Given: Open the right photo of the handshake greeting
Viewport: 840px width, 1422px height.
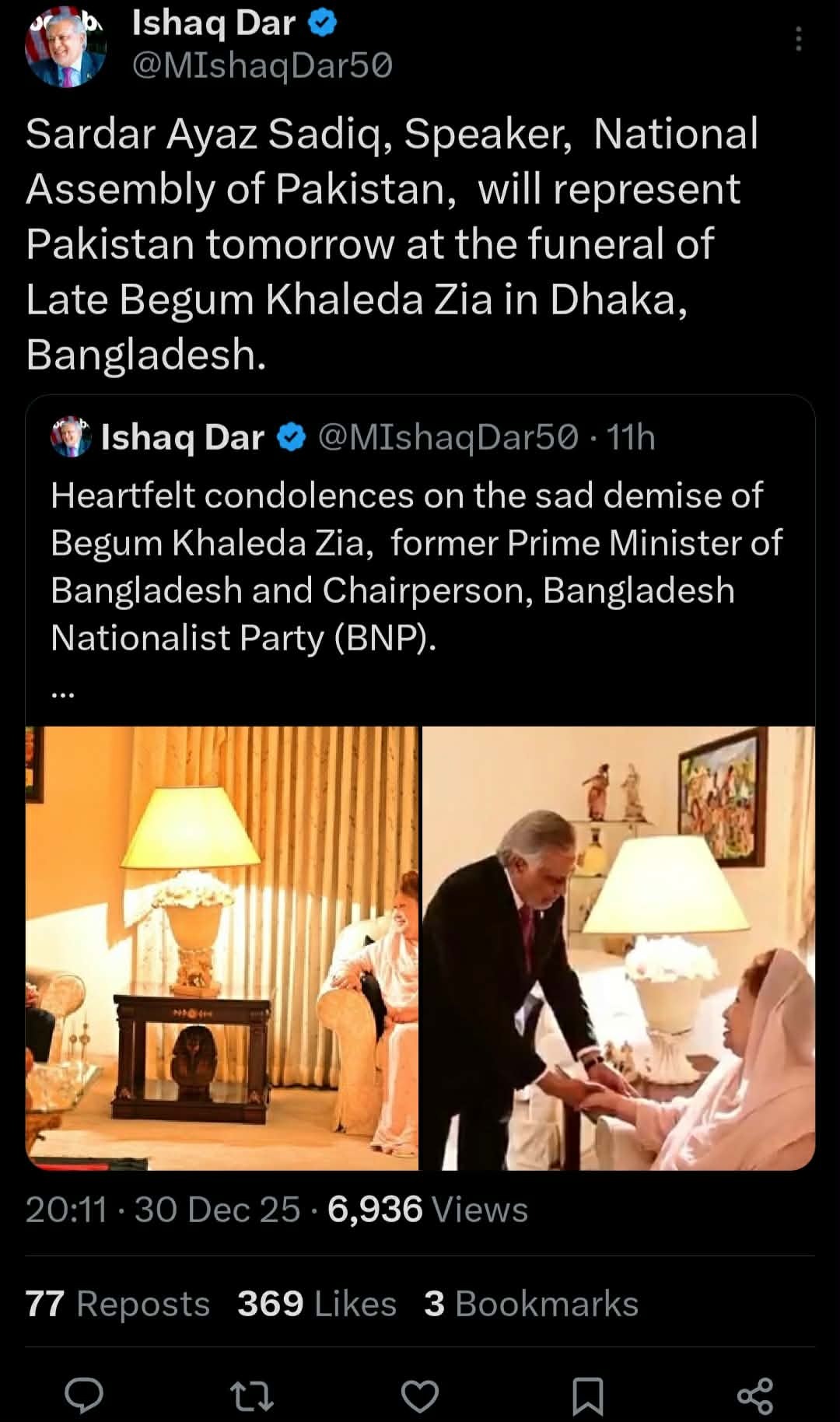Looking at the screenshot, I should 618,948.
